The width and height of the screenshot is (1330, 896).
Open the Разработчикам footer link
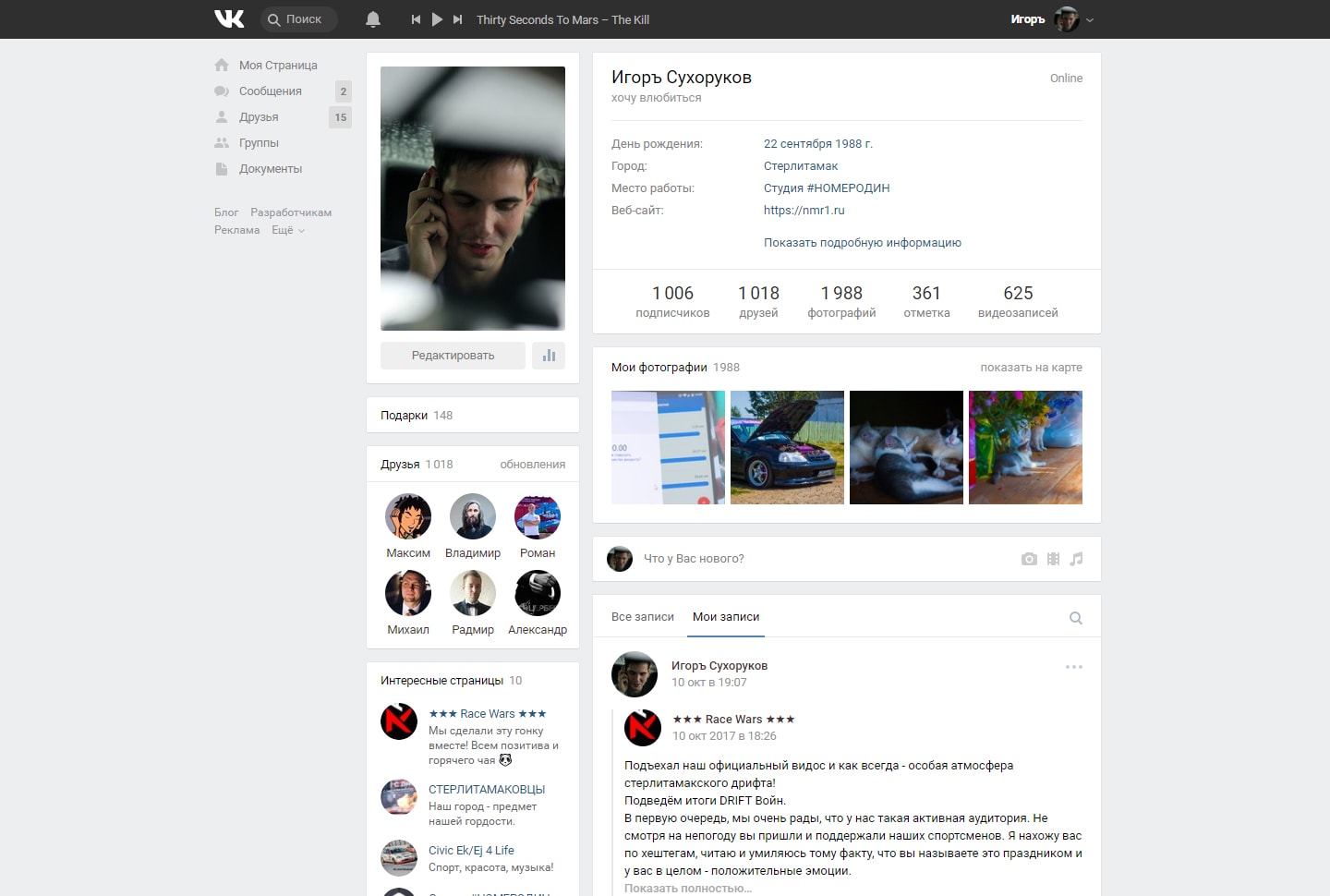291,212
